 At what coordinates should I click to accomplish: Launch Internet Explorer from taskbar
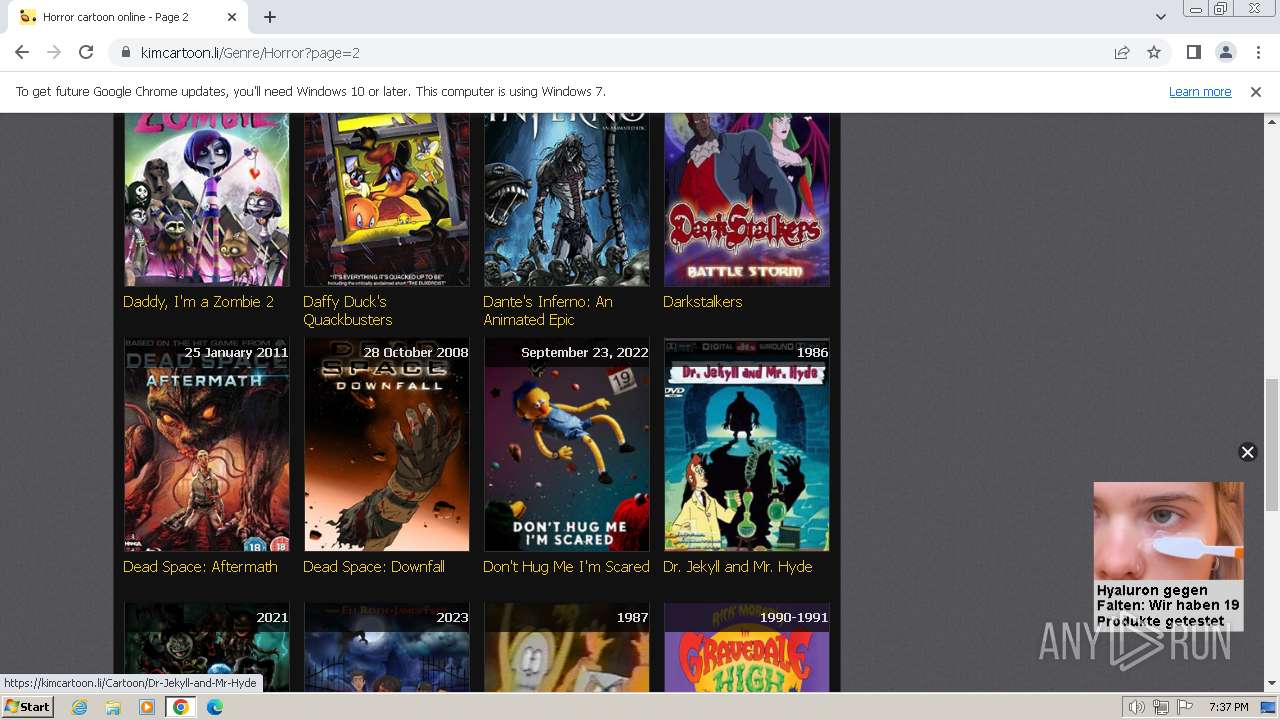point(79,707)
